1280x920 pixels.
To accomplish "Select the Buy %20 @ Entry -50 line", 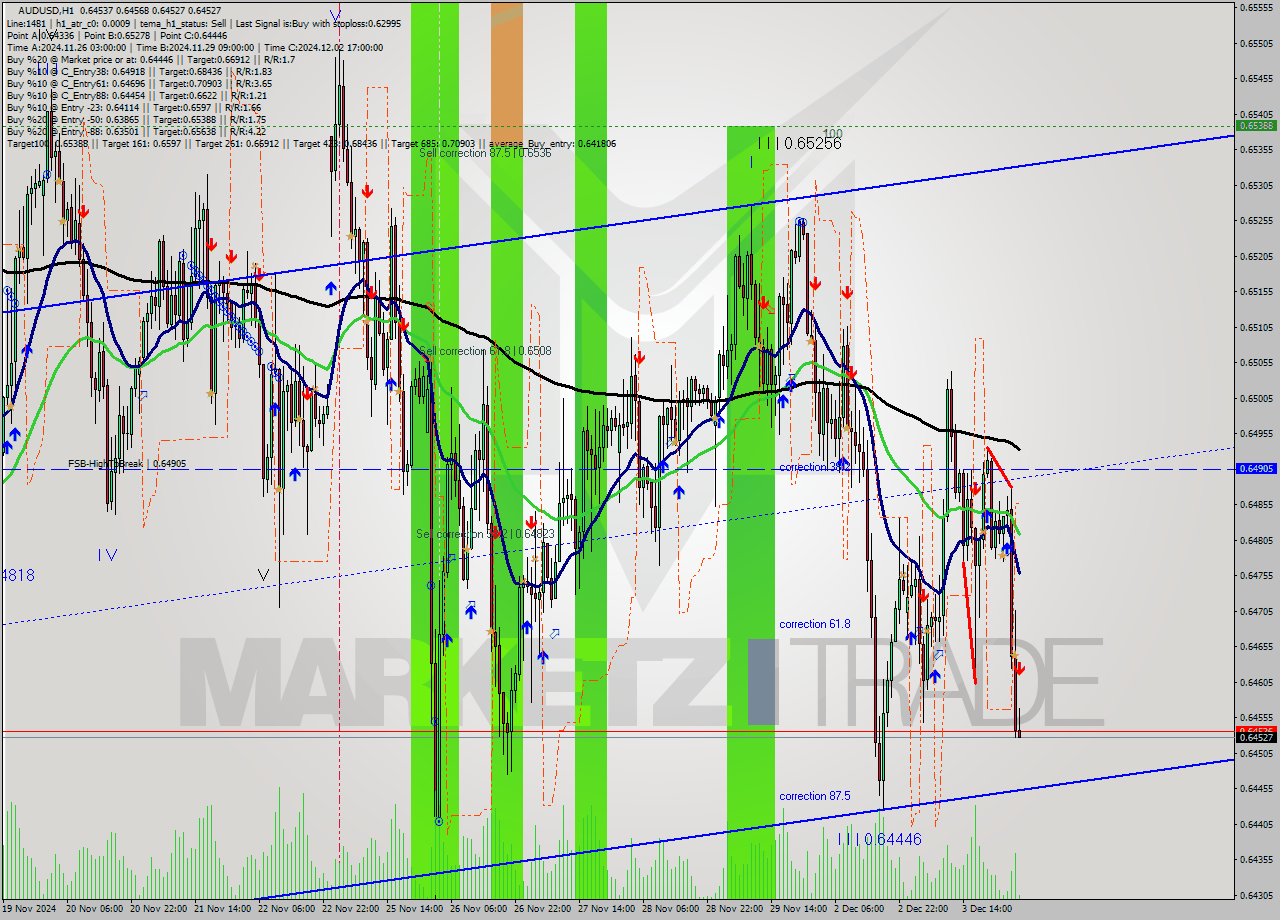I will tap(136, 119).
